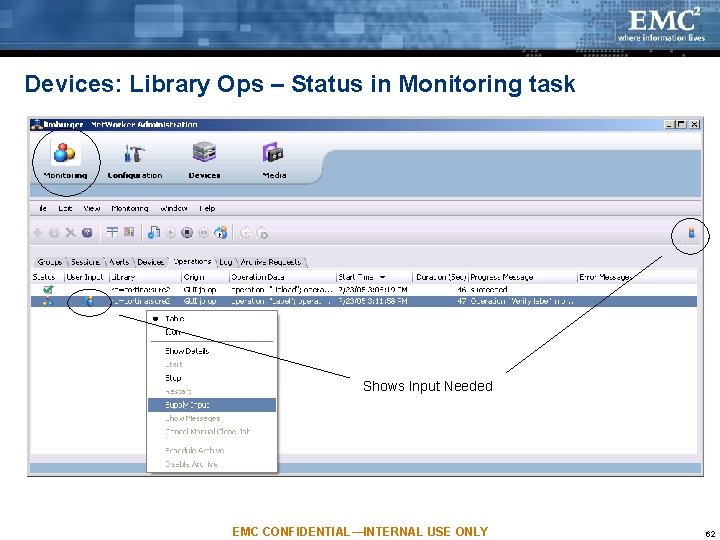Screen dimensions: 720x540
Task: Switch to the Log tab
Action: (225, 262)
